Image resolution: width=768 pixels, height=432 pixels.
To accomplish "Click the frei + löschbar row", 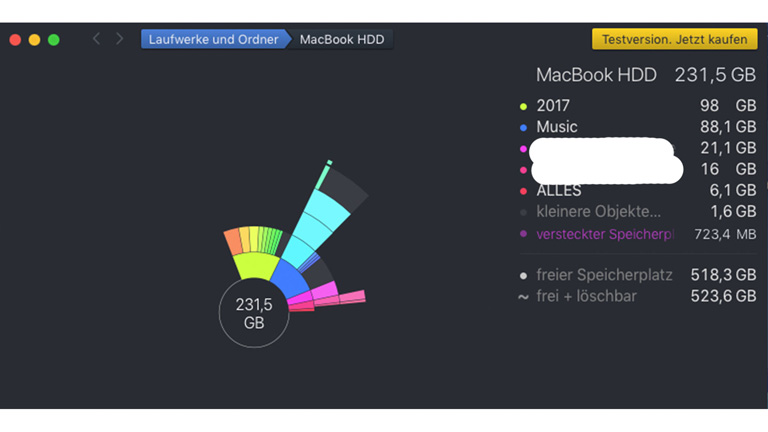I will tap(586, 296).
